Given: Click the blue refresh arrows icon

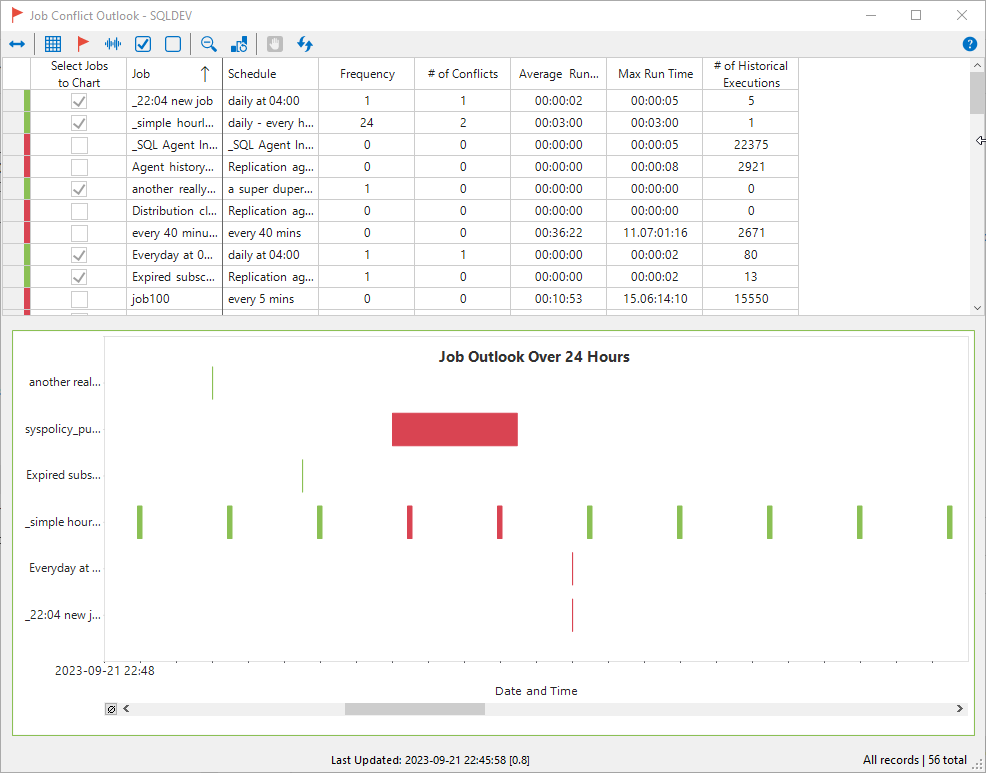Looking at the screenshot, I should (x=305, y=44).
